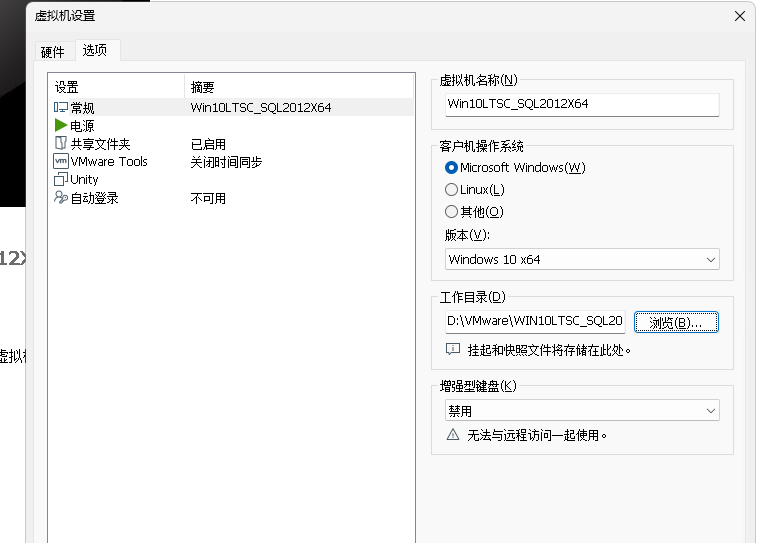
Task: Click the info icon beside 挂起和快照文件
Action: (453, 350)
